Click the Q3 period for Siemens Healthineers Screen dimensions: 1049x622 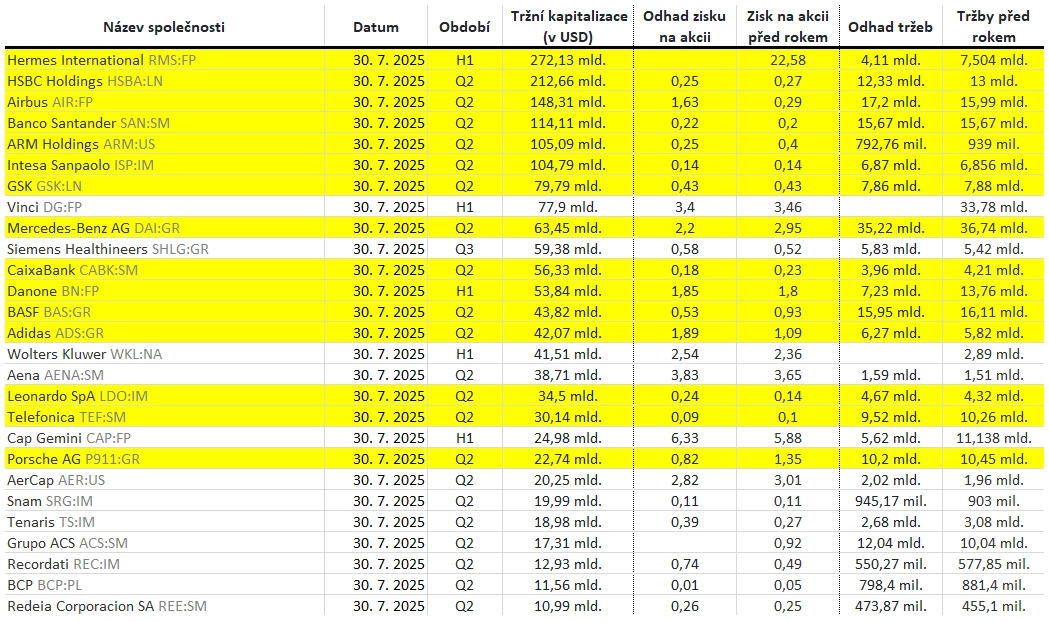coord(464,249)
